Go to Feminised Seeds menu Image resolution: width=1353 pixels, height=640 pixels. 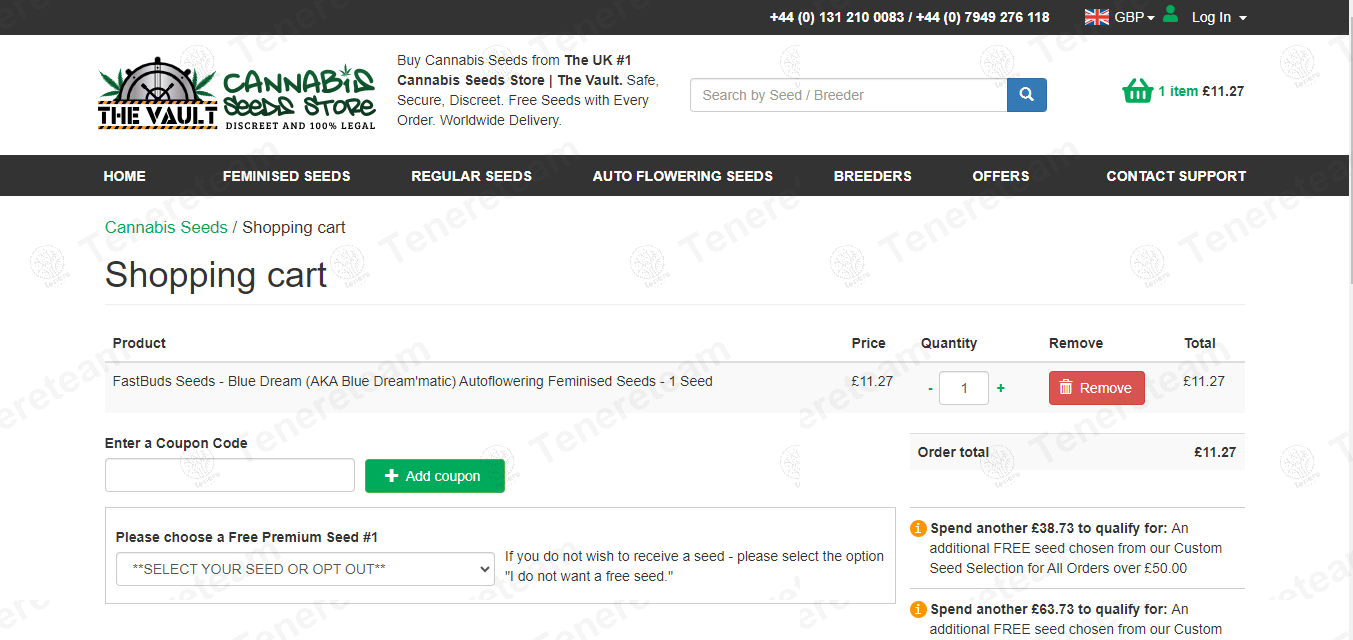point(286,176)
